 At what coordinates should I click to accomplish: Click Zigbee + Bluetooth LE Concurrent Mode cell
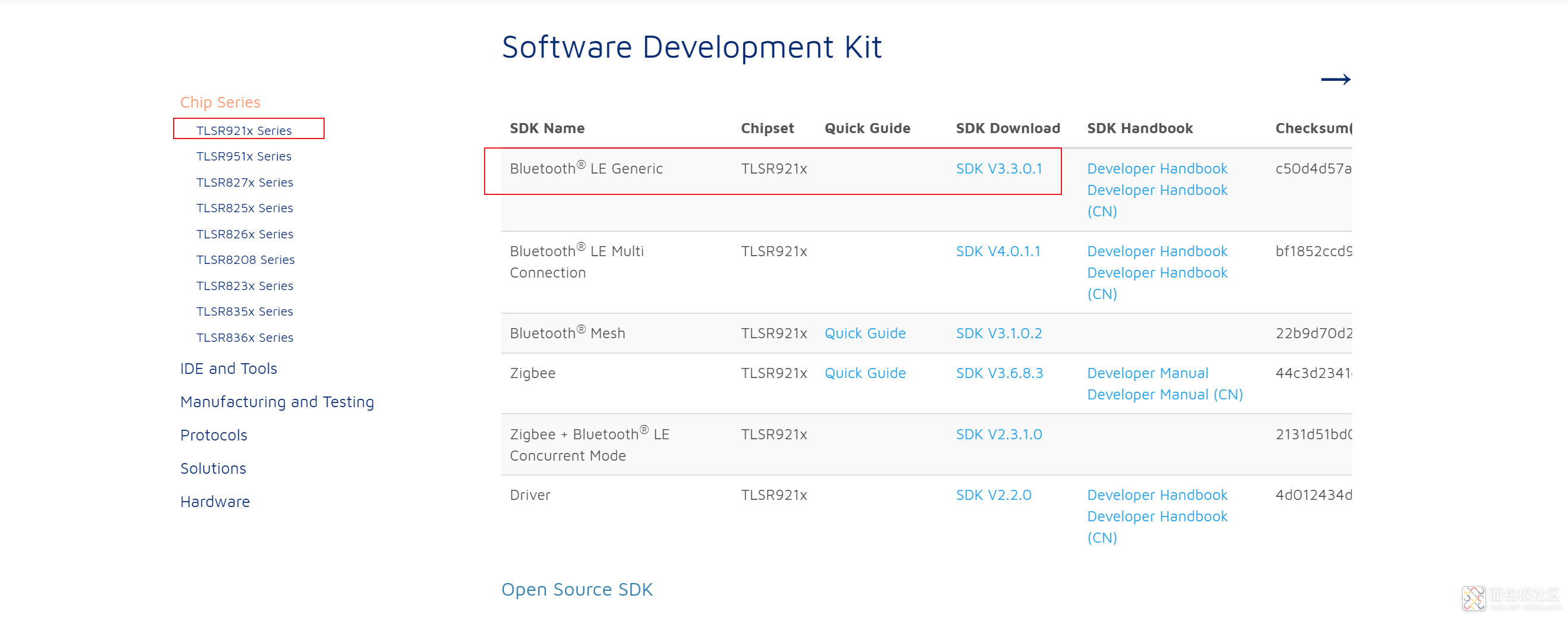click(589, 445)
